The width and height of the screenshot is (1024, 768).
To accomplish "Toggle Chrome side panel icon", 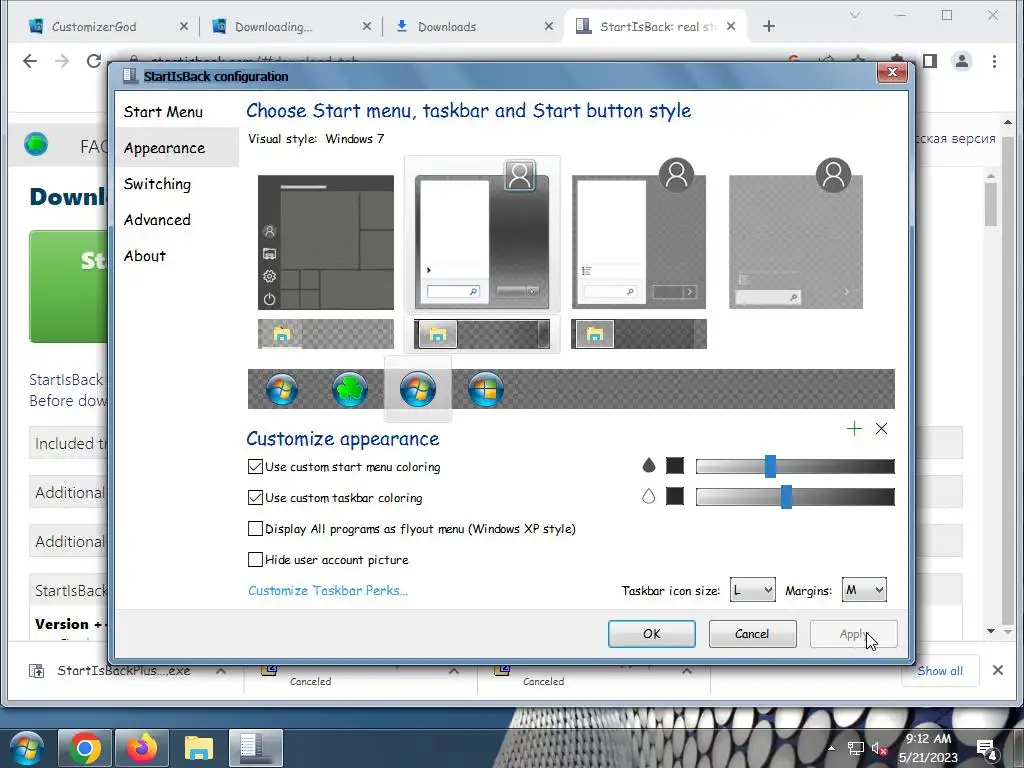I will (x=930, y=61).
